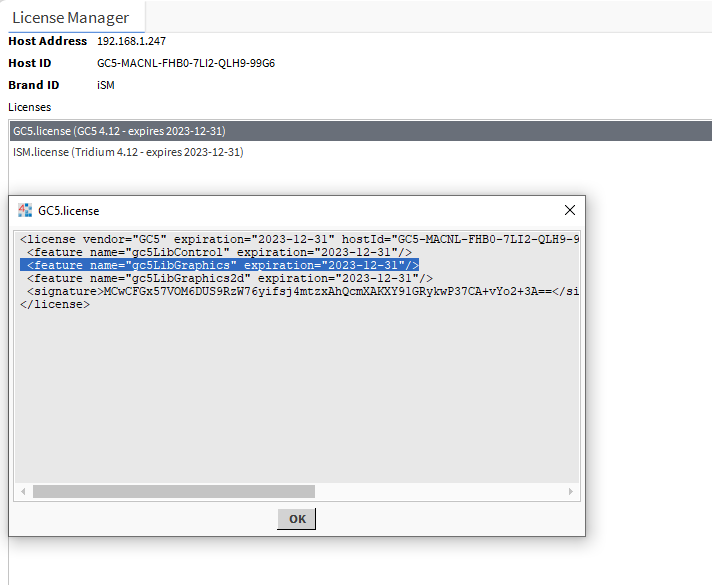Image resolution: width=712 pixels, height=585 pixels.
Task: Click the Brand ID value iSM
Action: 106,85
